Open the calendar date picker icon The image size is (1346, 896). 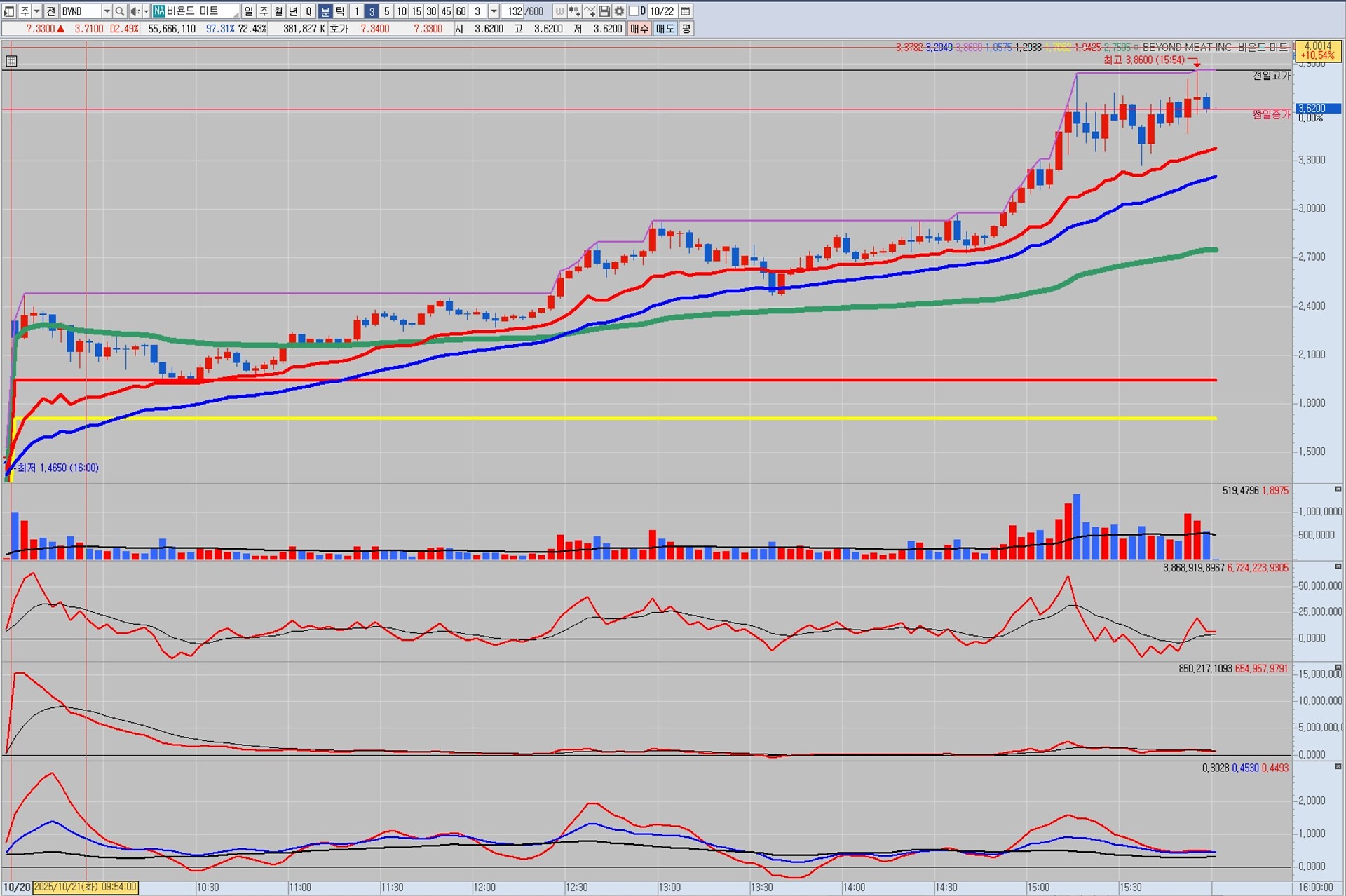pyautogui.click(x=686, y=11)
